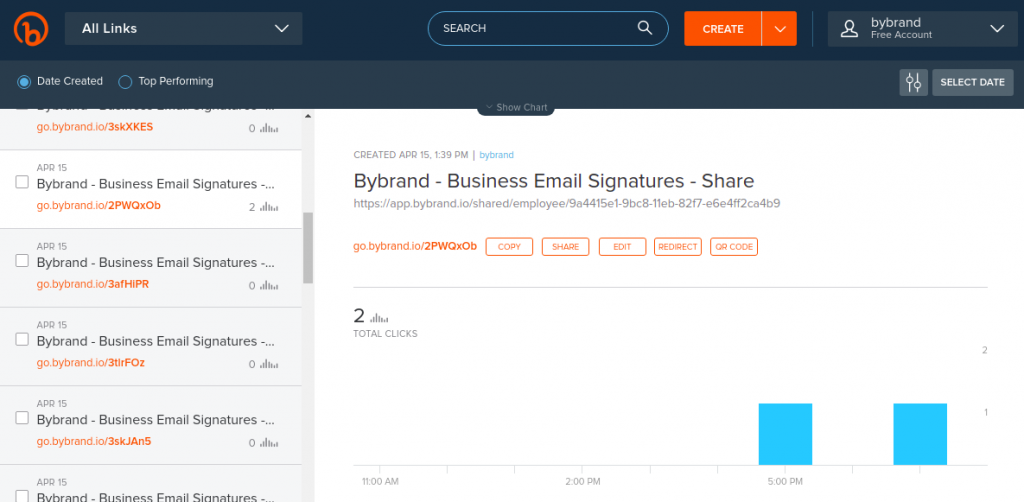Image resolution: width=1024 pixels, height=502 pixels.
Task: Click the QR CODE button
Action: [734, 247]
